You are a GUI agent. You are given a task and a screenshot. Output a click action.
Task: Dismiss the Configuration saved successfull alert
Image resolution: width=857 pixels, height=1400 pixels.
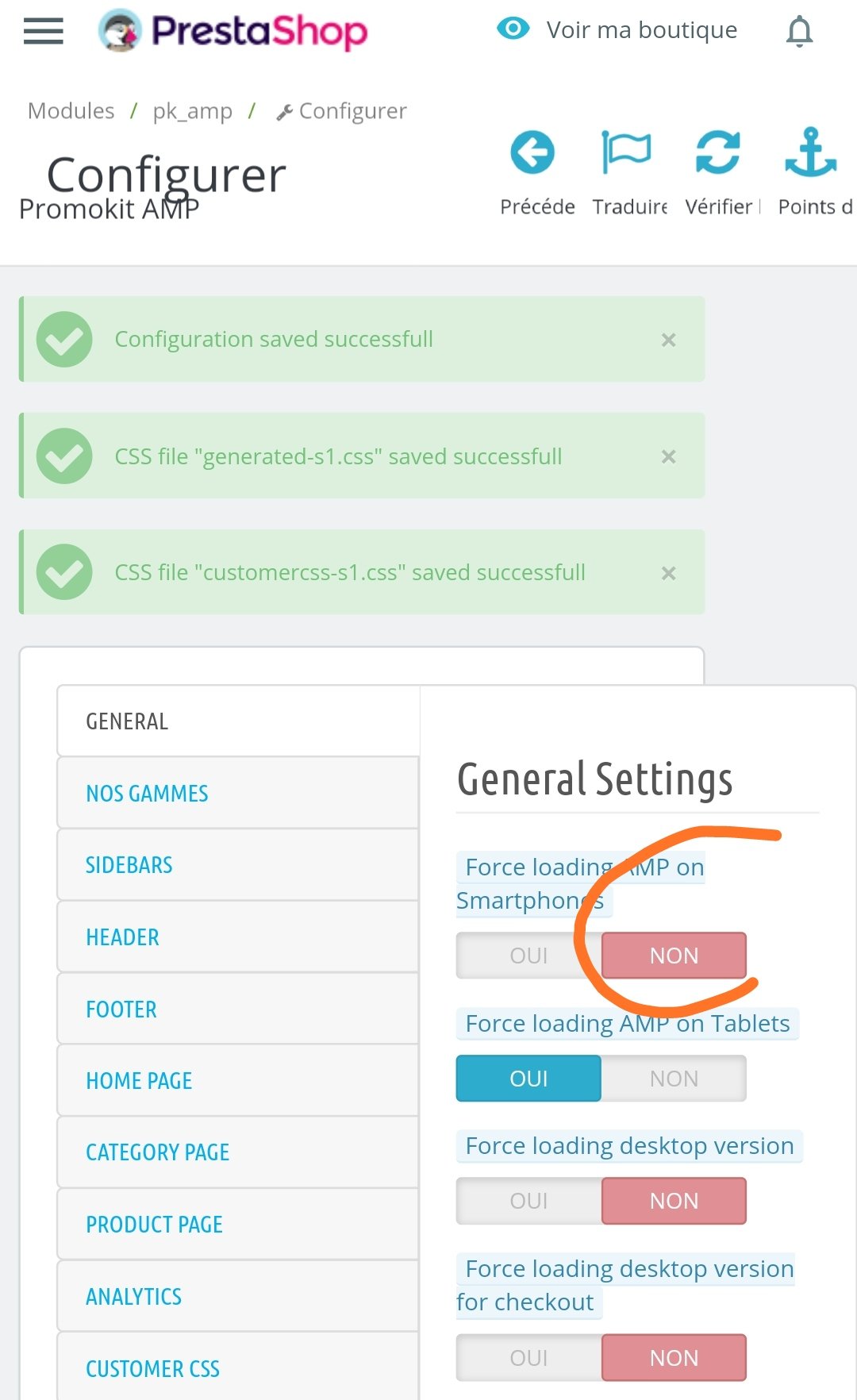tap(669, 340)
